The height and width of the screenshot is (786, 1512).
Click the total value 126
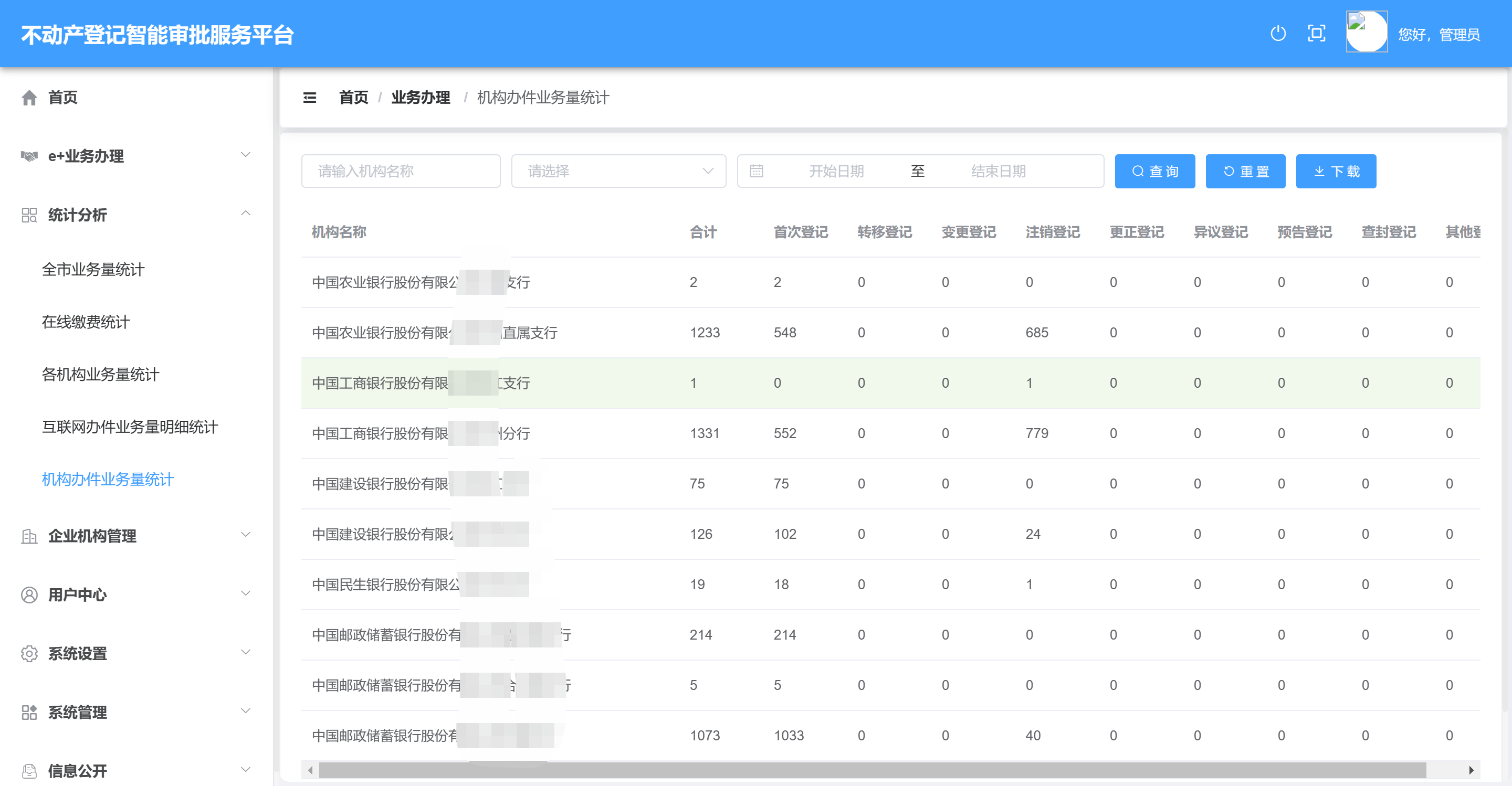[701, 534]
